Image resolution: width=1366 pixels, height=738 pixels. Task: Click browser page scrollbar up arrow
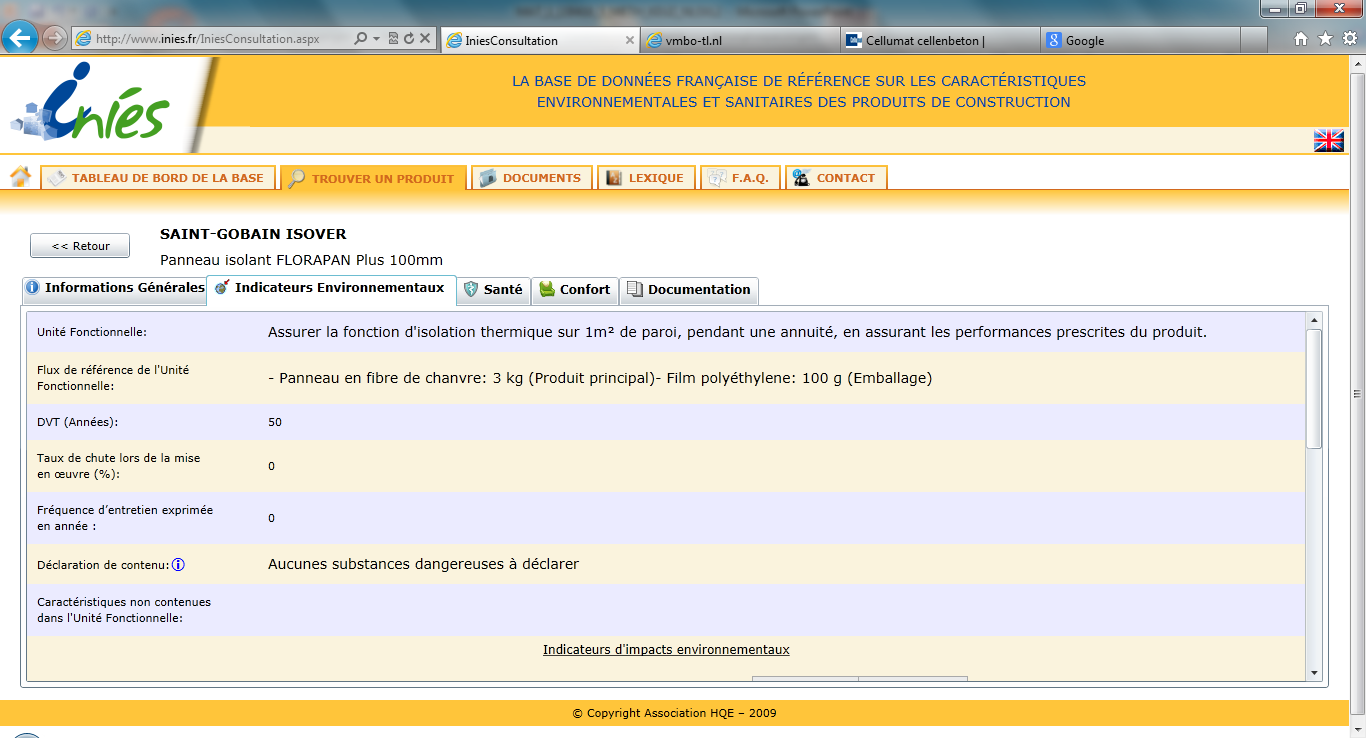pos(1357,64)
